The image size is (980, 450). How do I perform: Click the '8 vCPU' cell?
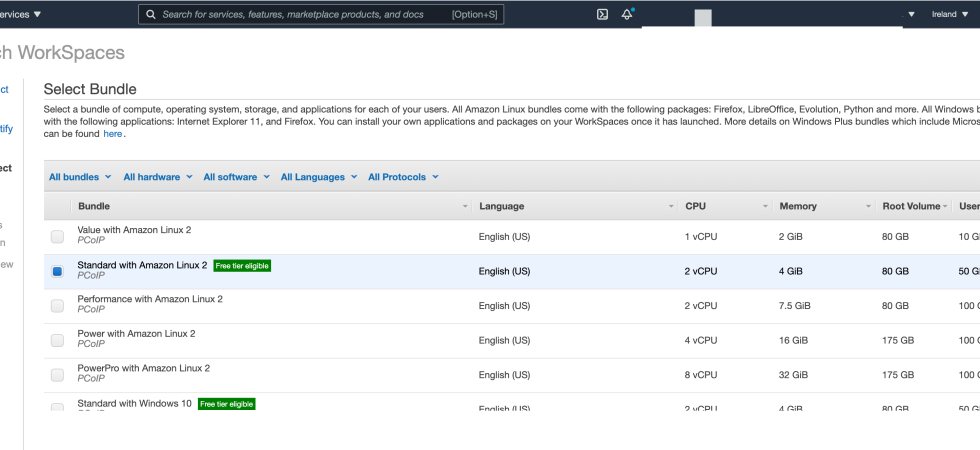pos(701,375)
